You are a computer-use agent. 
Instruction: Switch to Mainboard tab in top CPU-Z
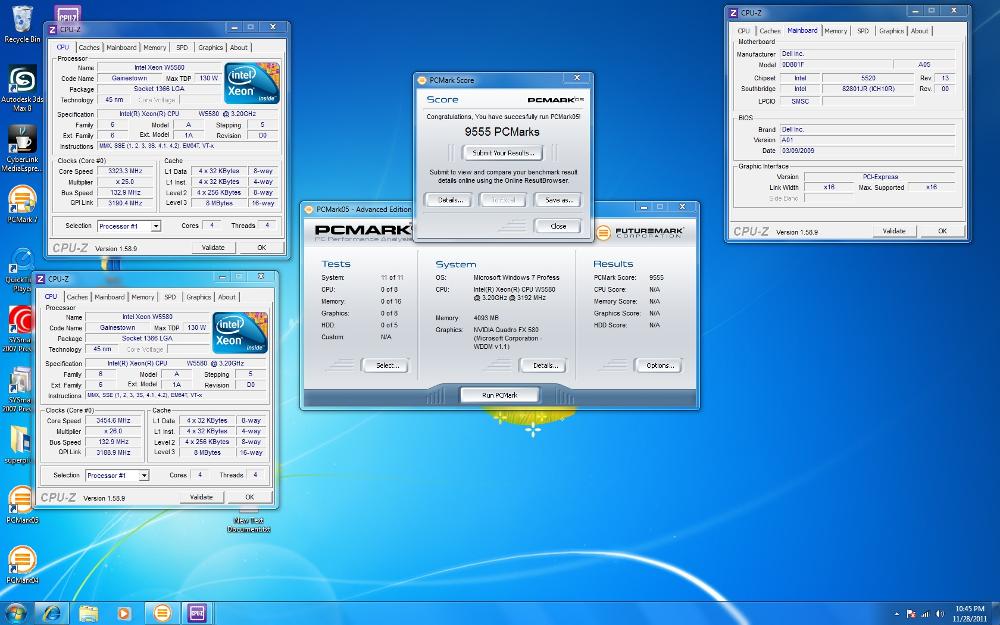pos(121,47)
